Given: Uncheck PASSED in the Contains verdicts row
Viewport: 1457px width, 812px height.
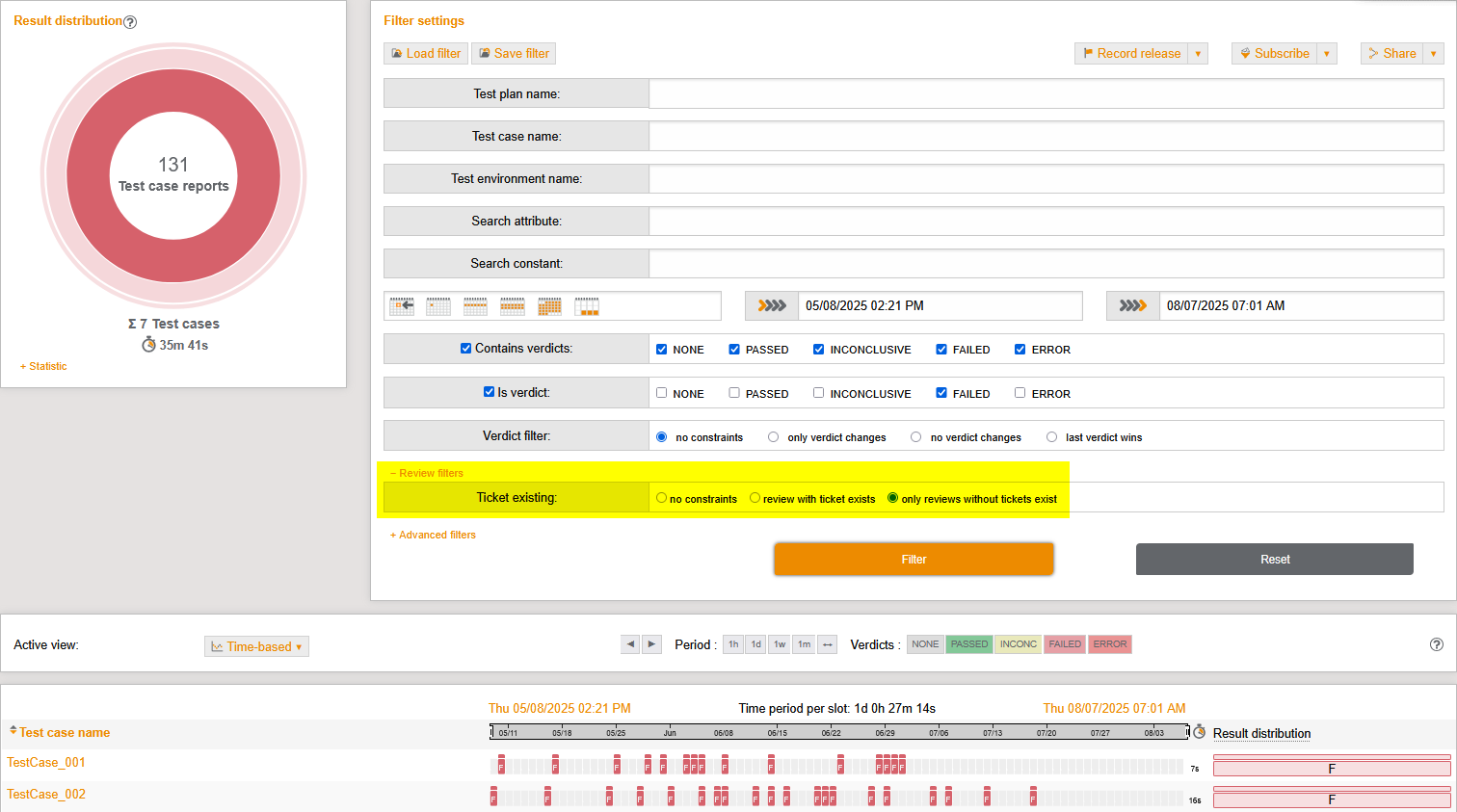Looking at the screenshot, I should tap(733, 349).
